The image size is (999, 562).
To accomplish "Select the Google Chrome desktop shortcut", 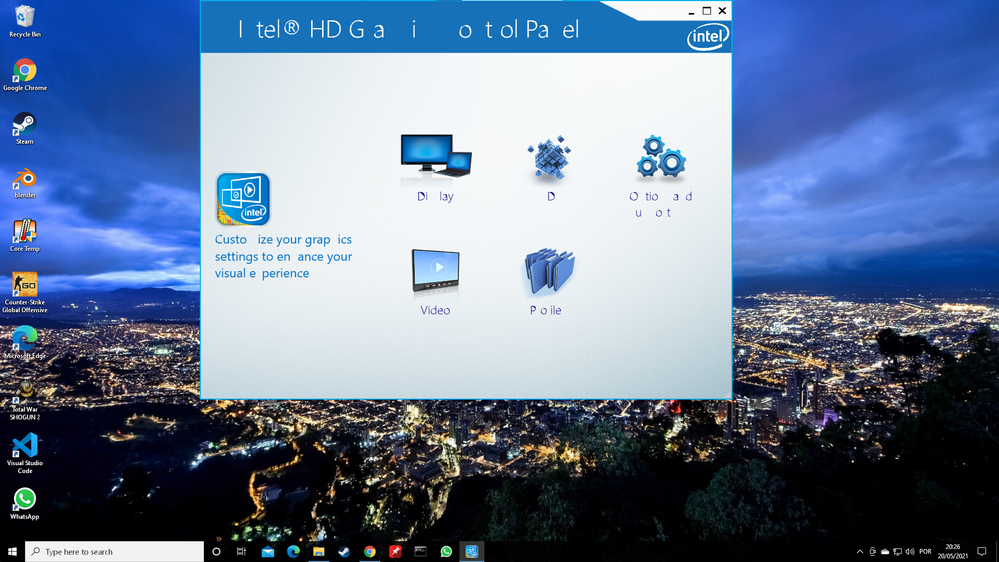I will 25,75.
